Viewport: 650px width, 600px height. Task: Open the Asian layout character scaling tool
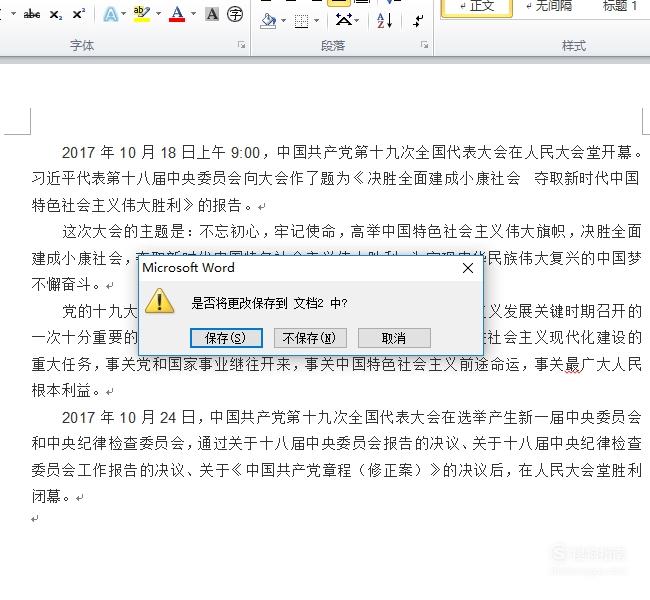tap(344, 19)
